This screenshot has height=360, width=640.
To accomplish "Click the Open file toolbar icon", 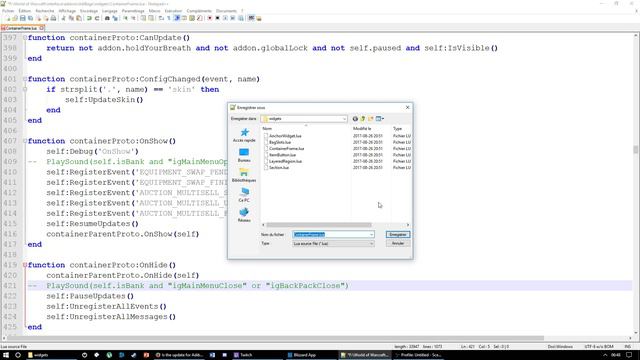I will pyautogui.click(x=15, y=18).
